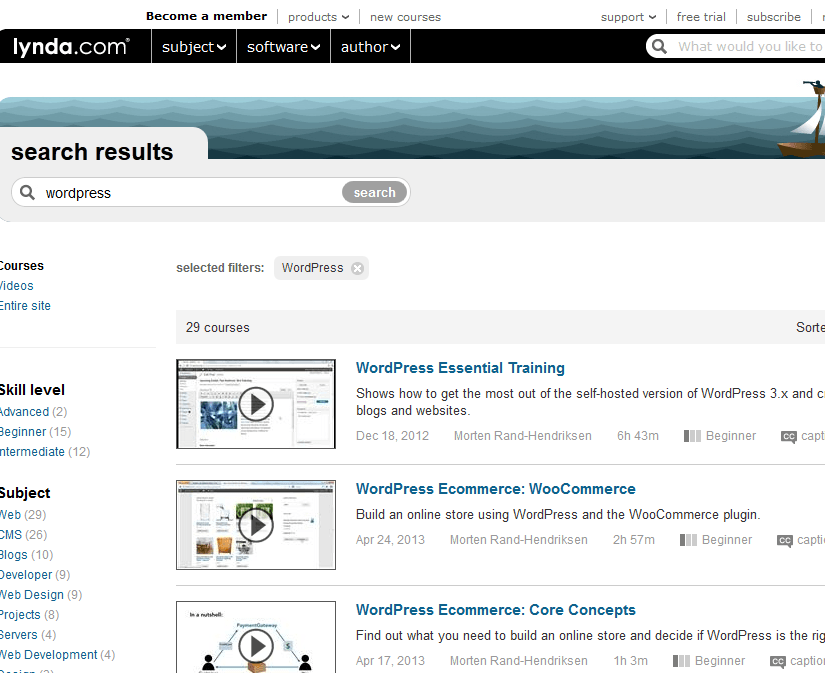
Task: Switch to Entire site results
Action: click(25, 306)
